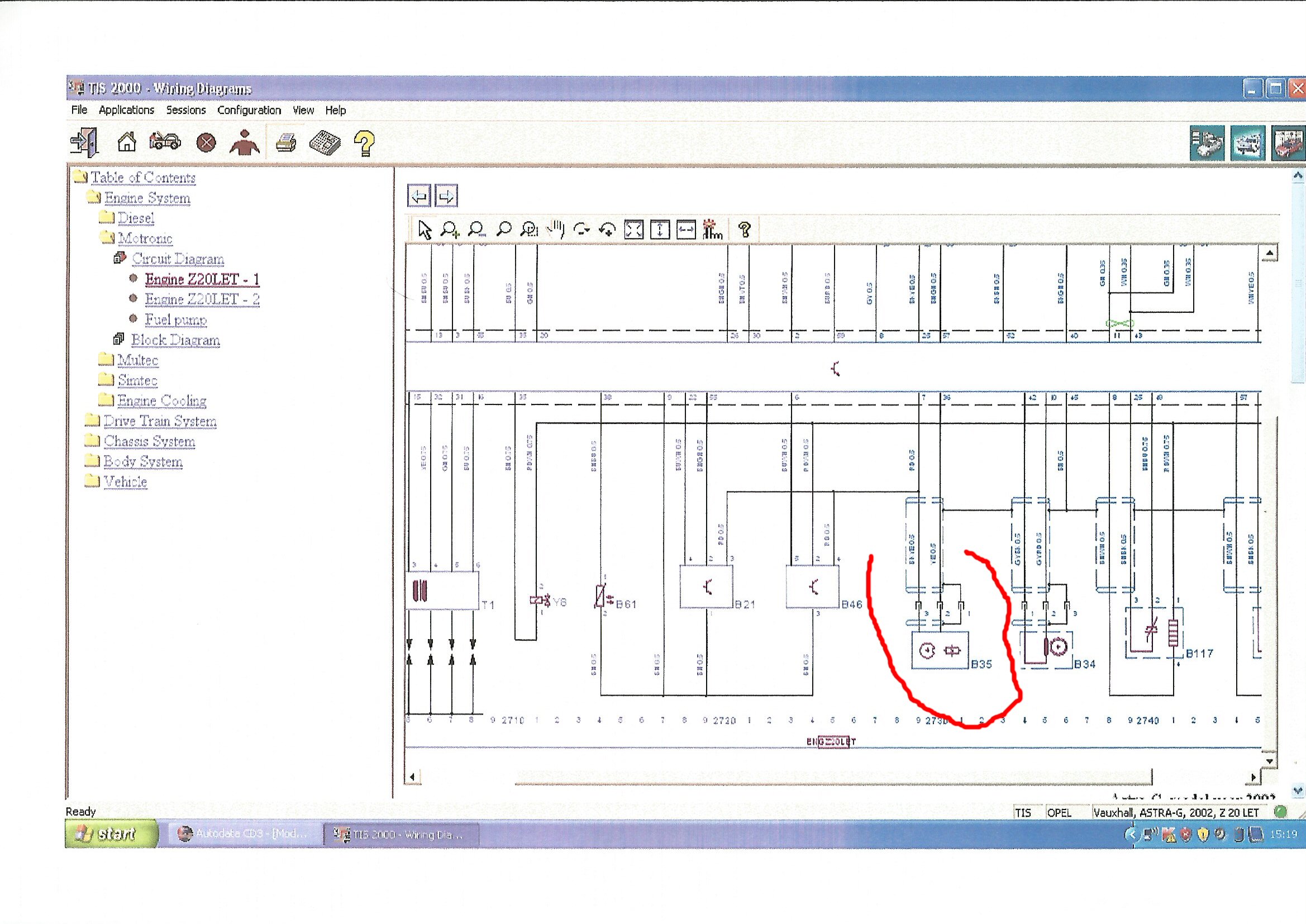This screenshot has height=924, width=1306.
Task: Open the Fuel pump diagram link
Action: click(175, 320)
